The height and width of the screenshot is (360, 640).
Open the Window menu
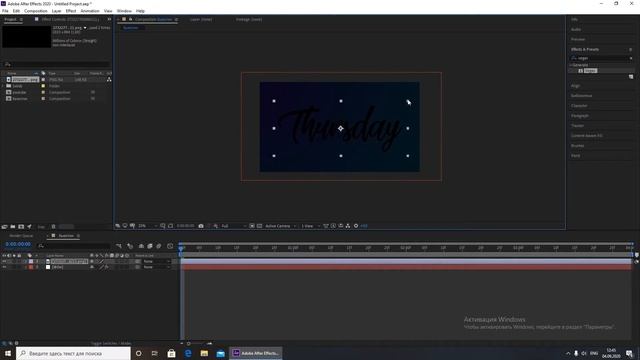coord(124,11)
